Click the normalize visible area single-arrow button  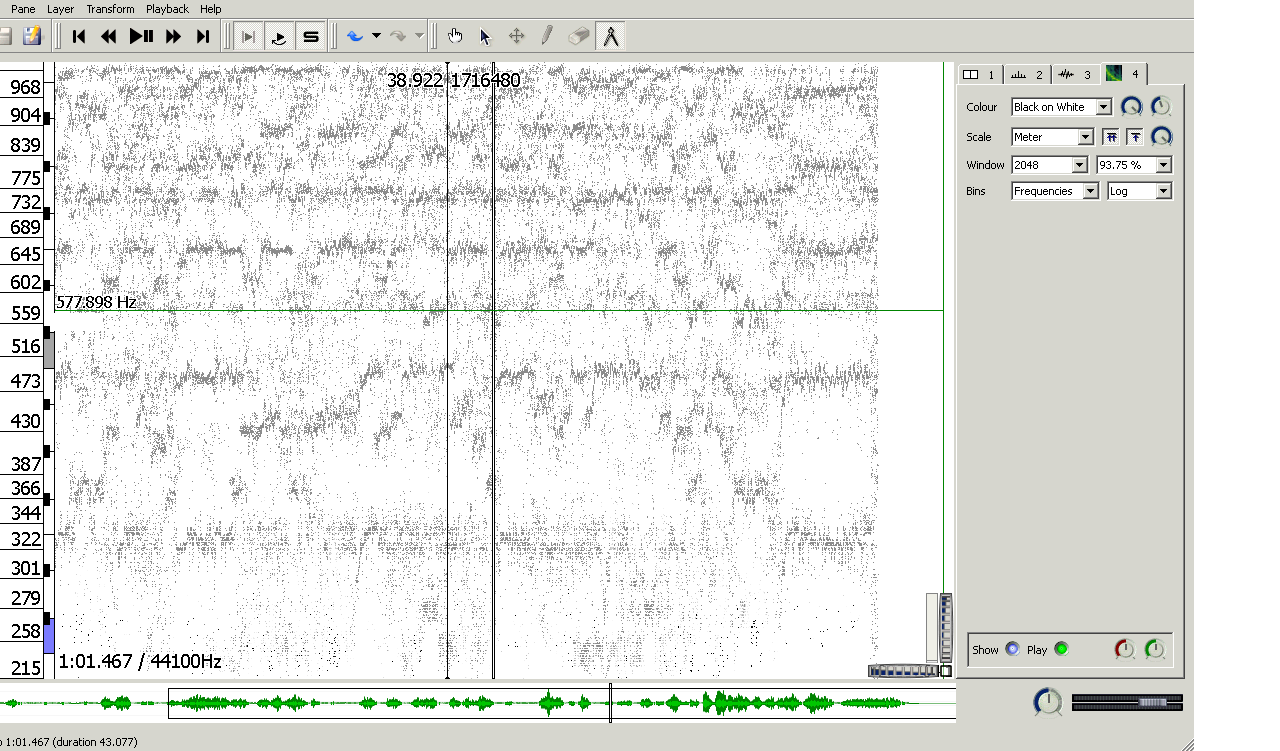coord(1135,137)
